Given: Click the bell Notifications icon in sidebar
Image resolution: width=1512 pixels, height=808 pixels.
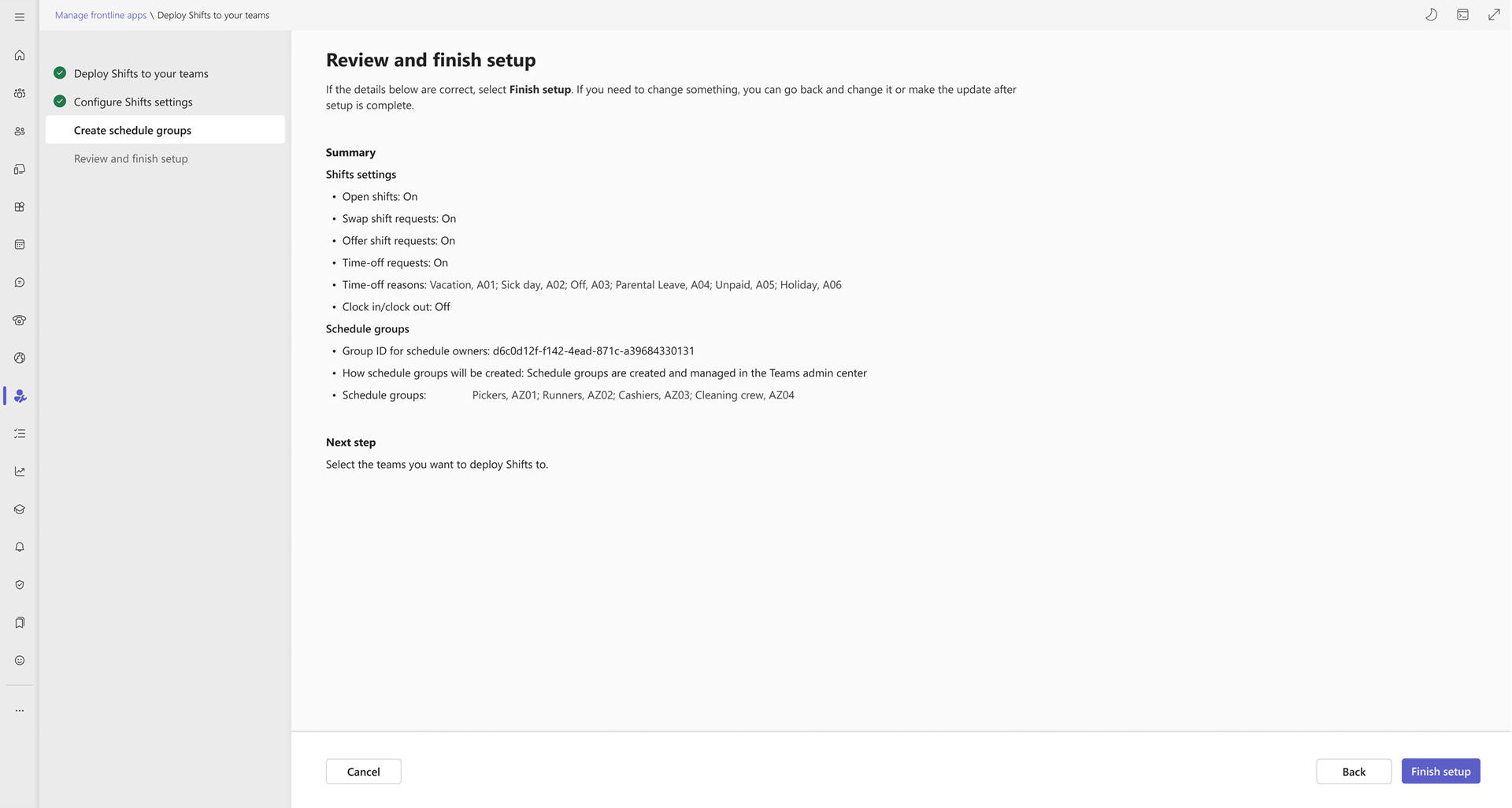Looking at the screenshot, I should coord(20,547).
